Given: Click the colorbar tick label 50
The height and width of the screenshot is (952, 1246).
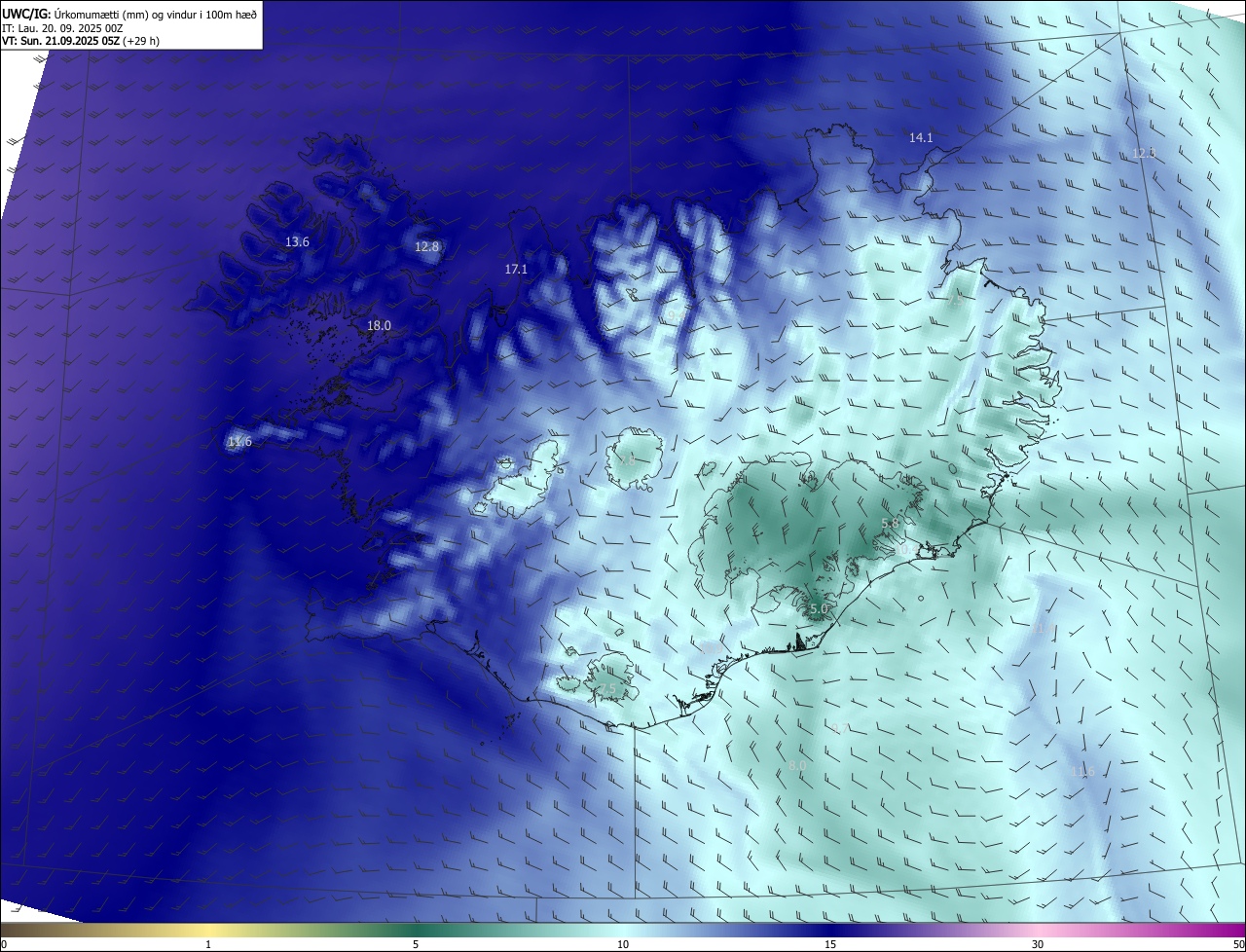Looking at the screenshot, I should (x=1238, y=944).
